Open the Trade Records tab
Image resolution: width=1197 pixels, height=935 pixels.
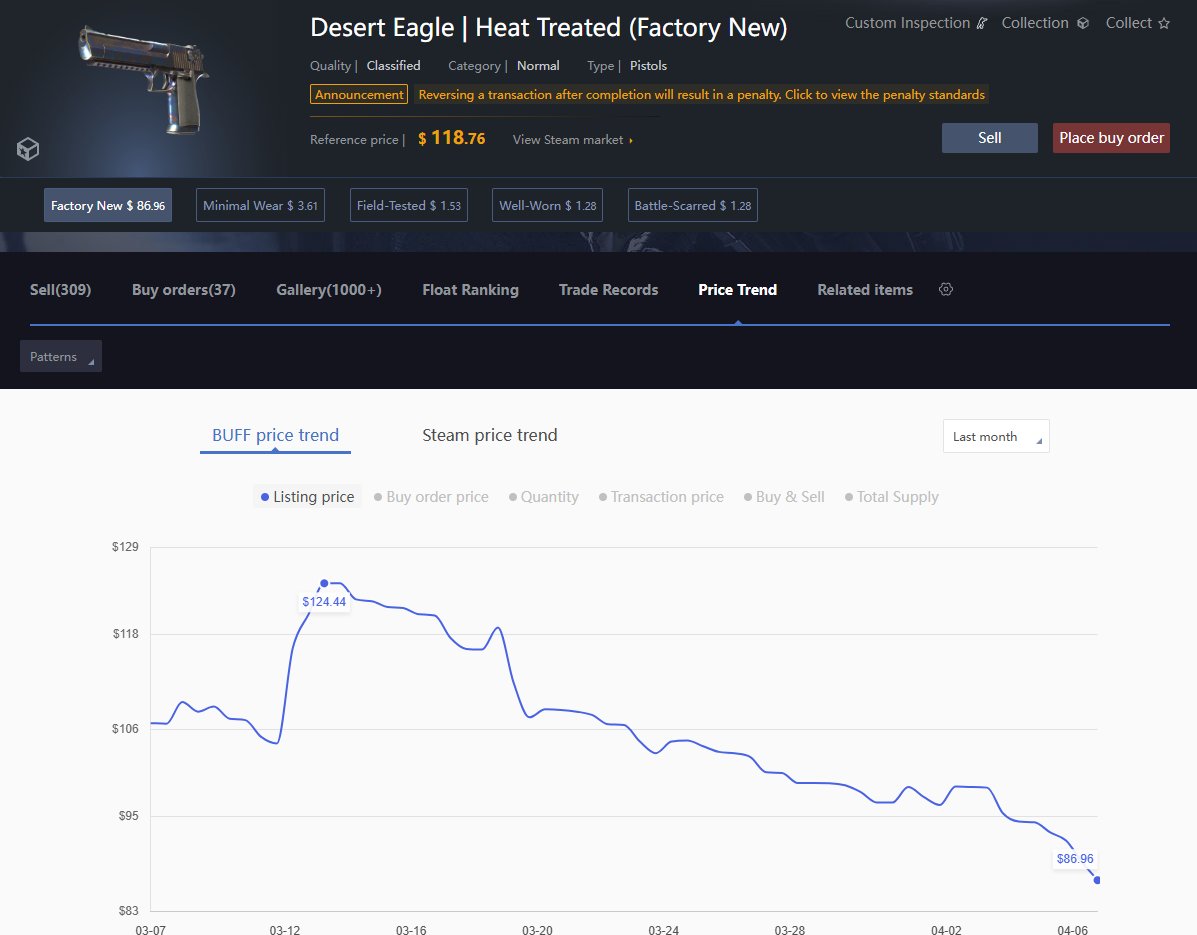[x=608, y=290]
